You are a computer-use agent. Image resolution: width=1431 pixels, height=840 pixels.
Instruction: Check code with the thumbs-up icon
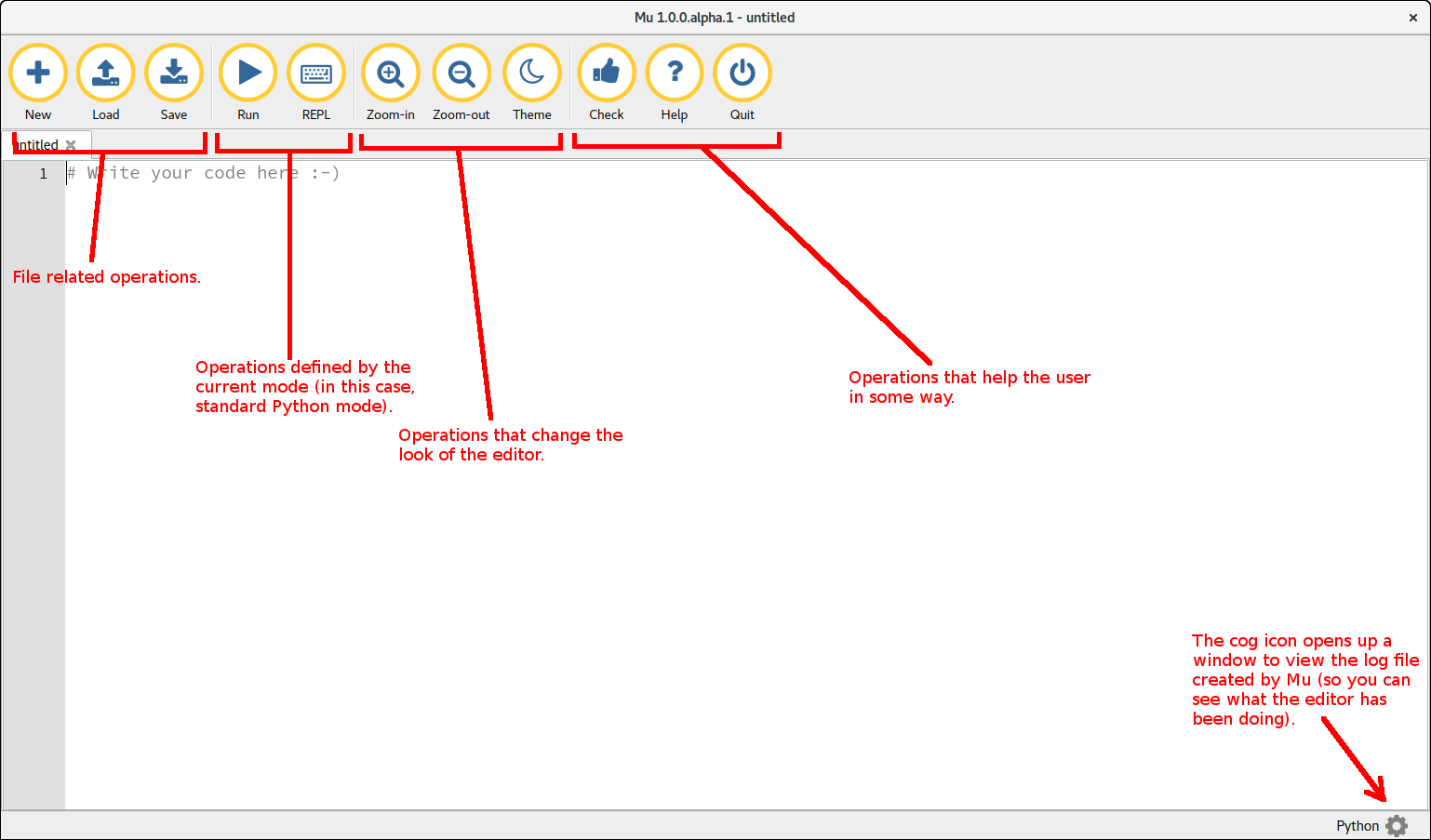tap(607, 73)
